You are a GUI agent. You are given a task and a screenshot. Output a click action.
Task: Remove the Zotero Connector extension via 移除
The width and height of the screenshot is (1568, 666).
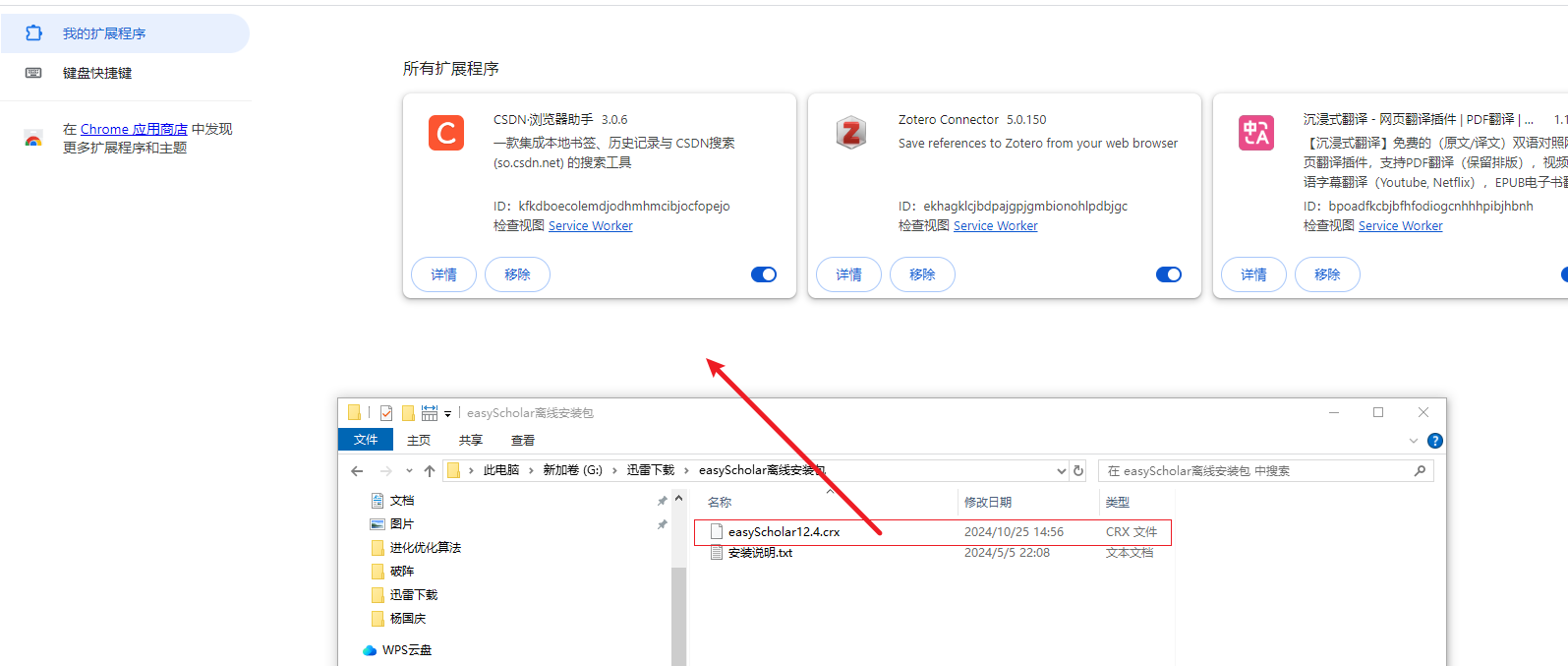click(922, 274)
